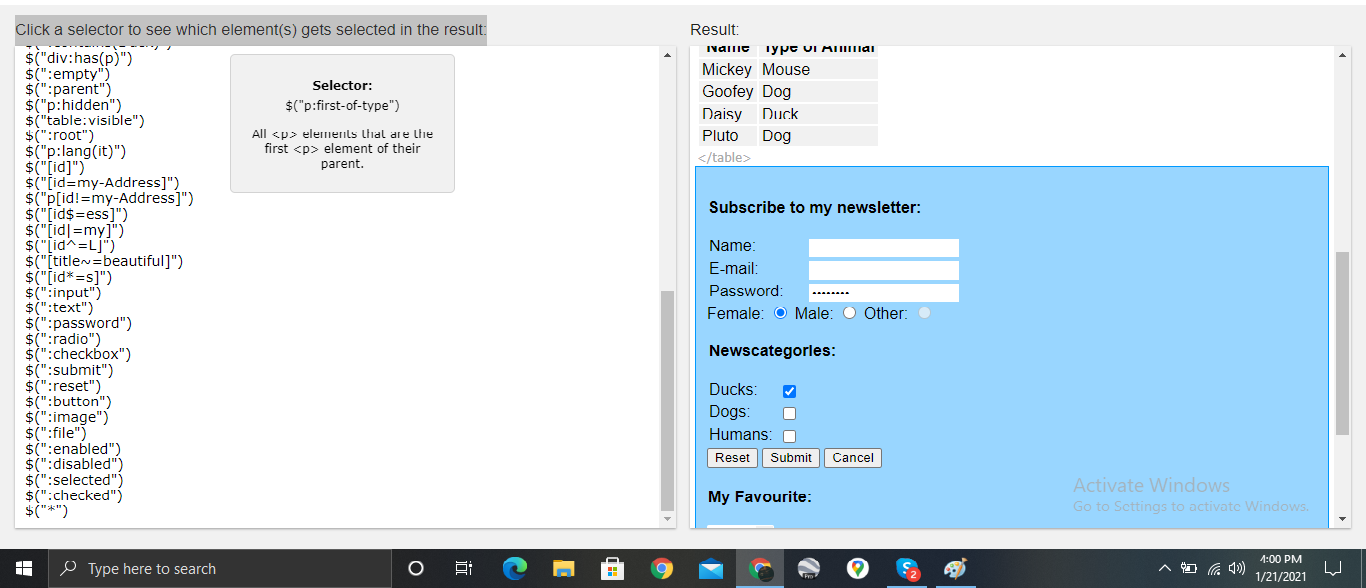Click the $(":checked") selector link
The height and width of the screenshot is (588, 1366).
click(73, 494)
